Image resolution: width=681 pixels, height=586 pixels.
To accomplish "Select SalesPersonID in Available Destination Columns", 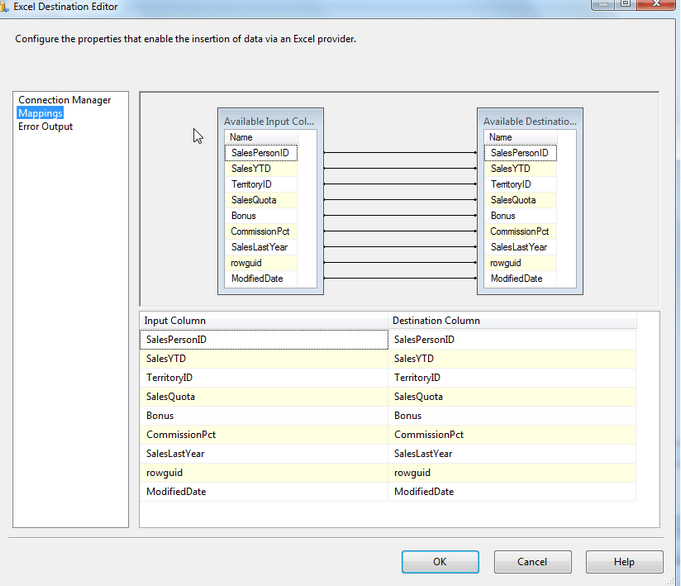I will click(x=520, y=153).
